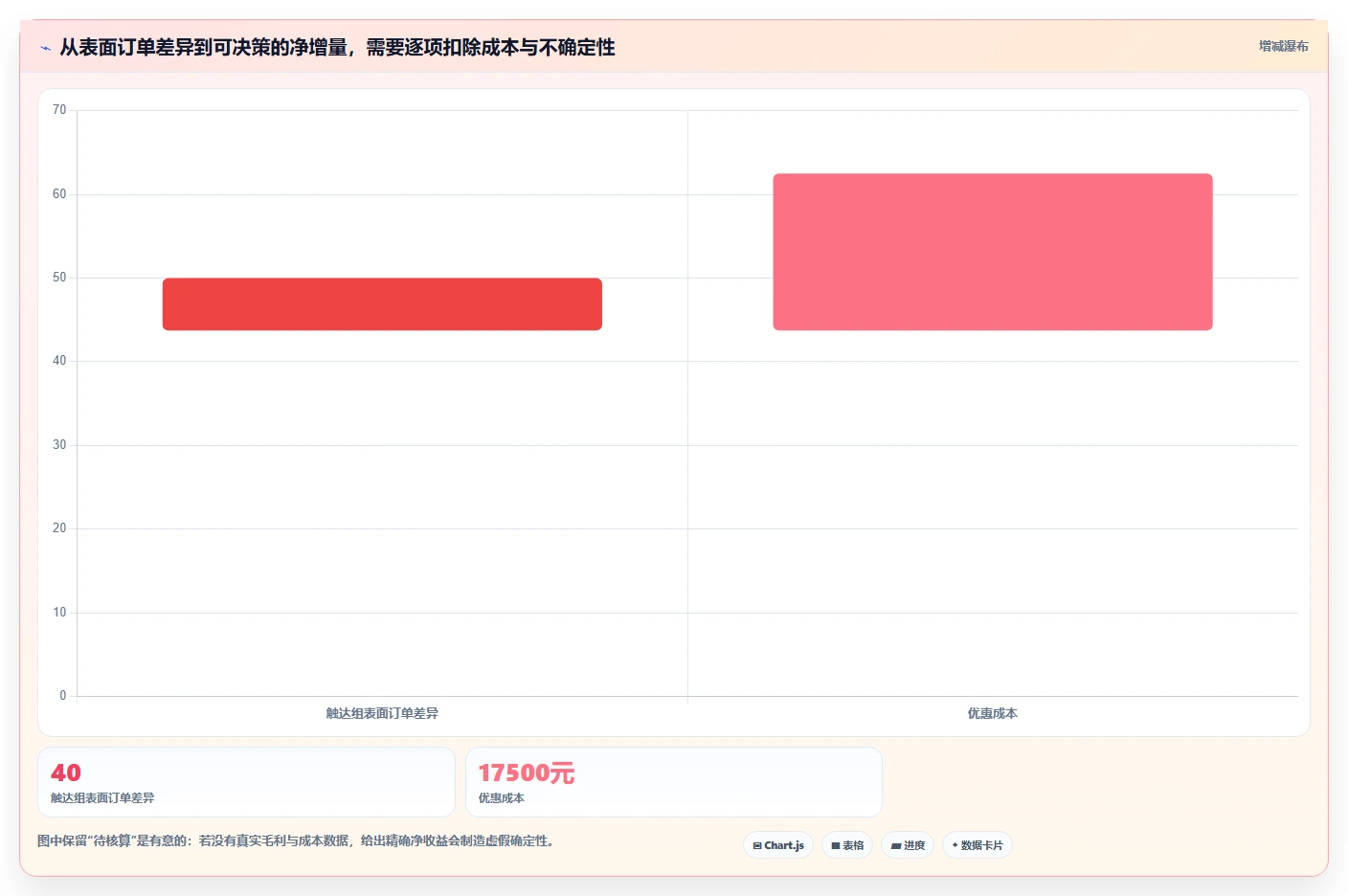Select the 表格 tag chip

[847, 845]
